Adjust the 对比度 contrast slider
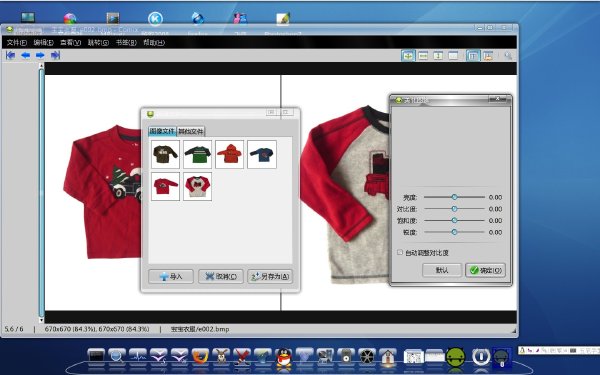 [x=454, y=209]
